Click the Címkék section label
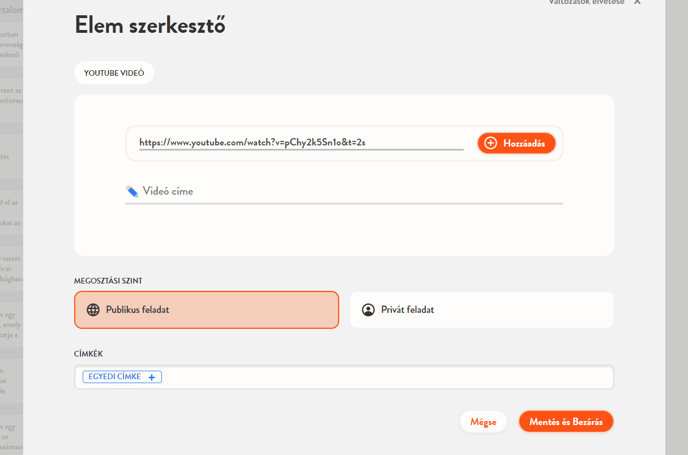This screenshot has width=688, height=455. (x=89, y=353)
